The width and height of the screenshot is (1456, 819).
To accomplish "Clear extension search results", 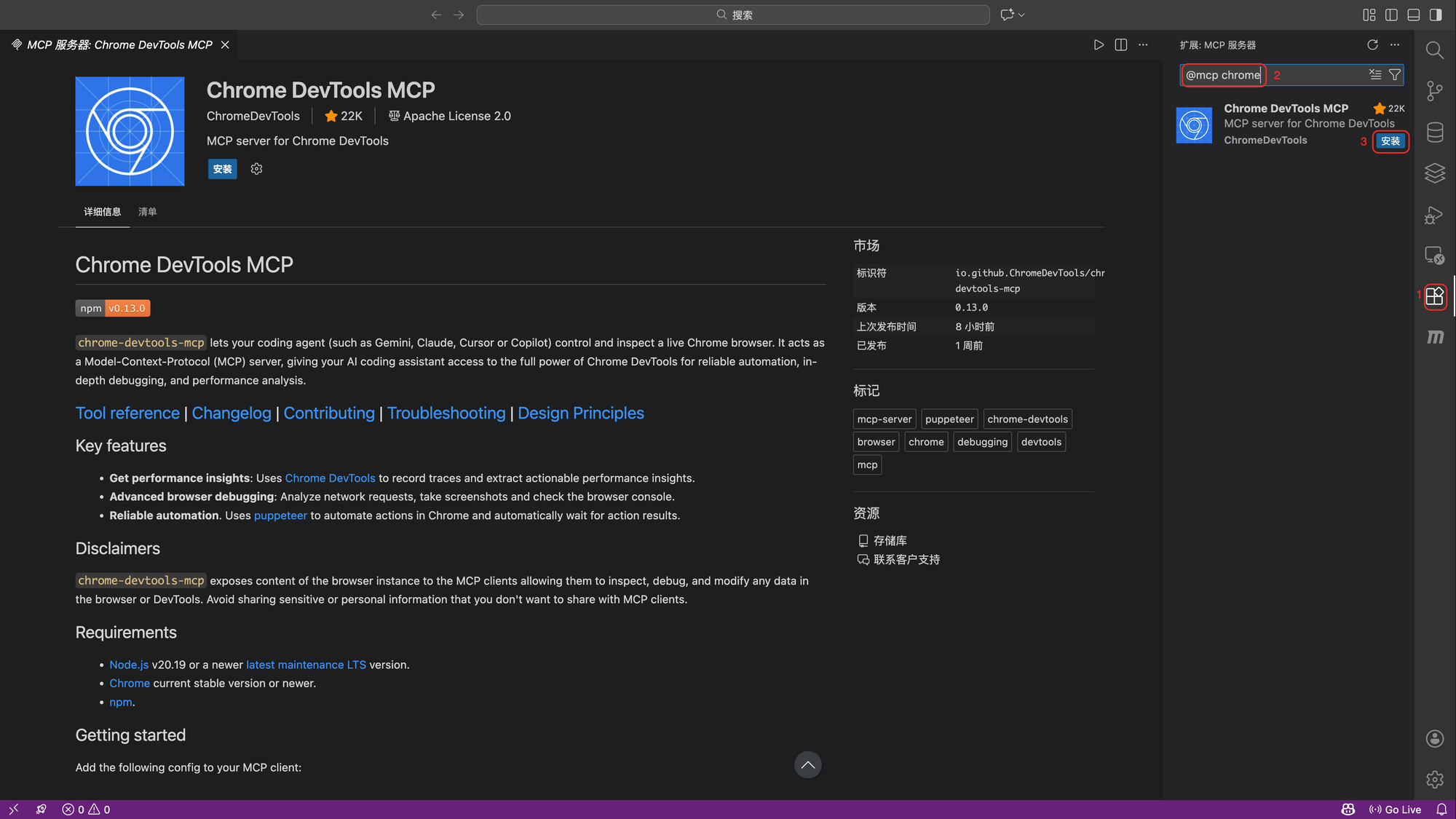I will click(1374, 75).
